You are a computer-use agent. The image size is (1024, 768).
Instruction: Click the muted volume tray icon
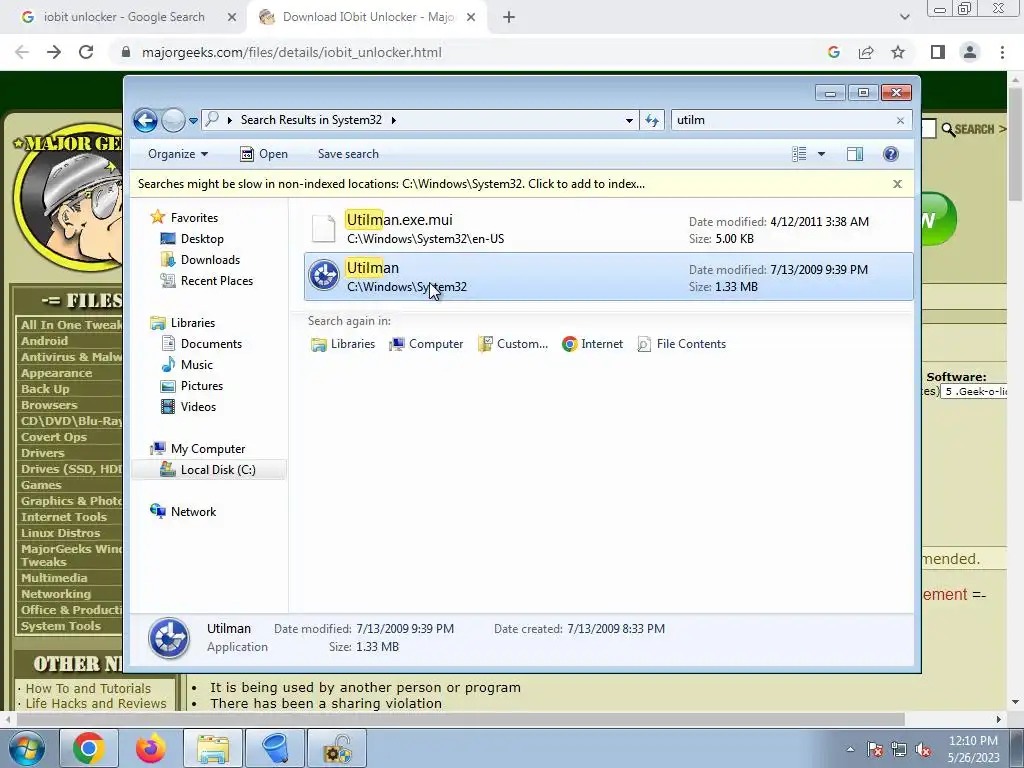923,749
